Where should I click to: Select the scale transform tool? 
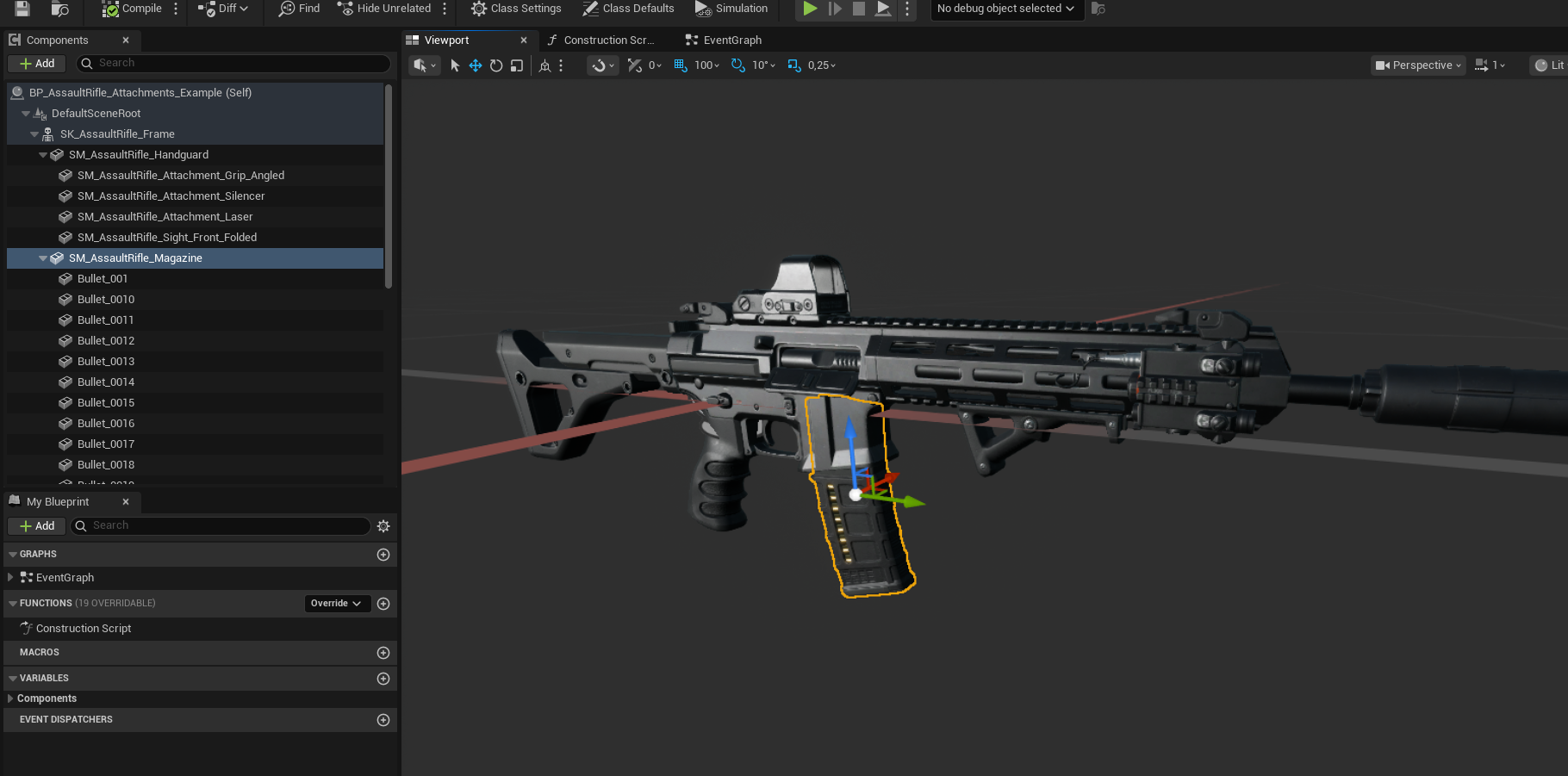tap(517, 65)
